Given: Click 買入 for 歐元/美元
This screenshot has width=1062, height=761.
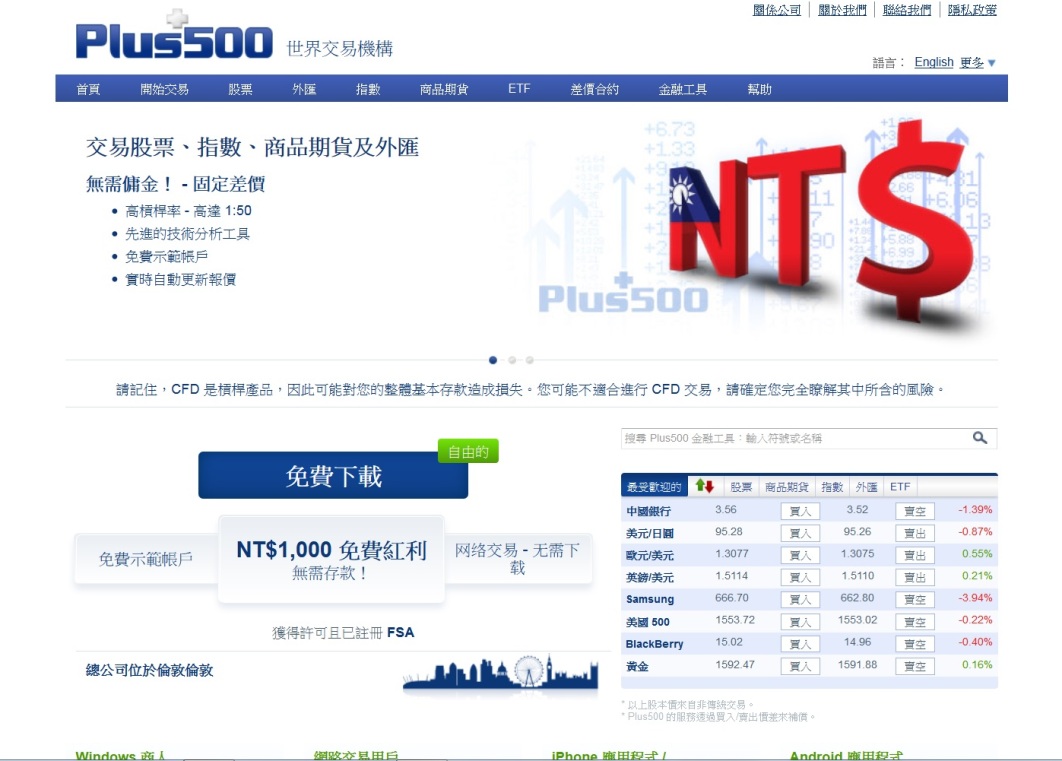Looking at the screenshot, I should click(800, 555).
